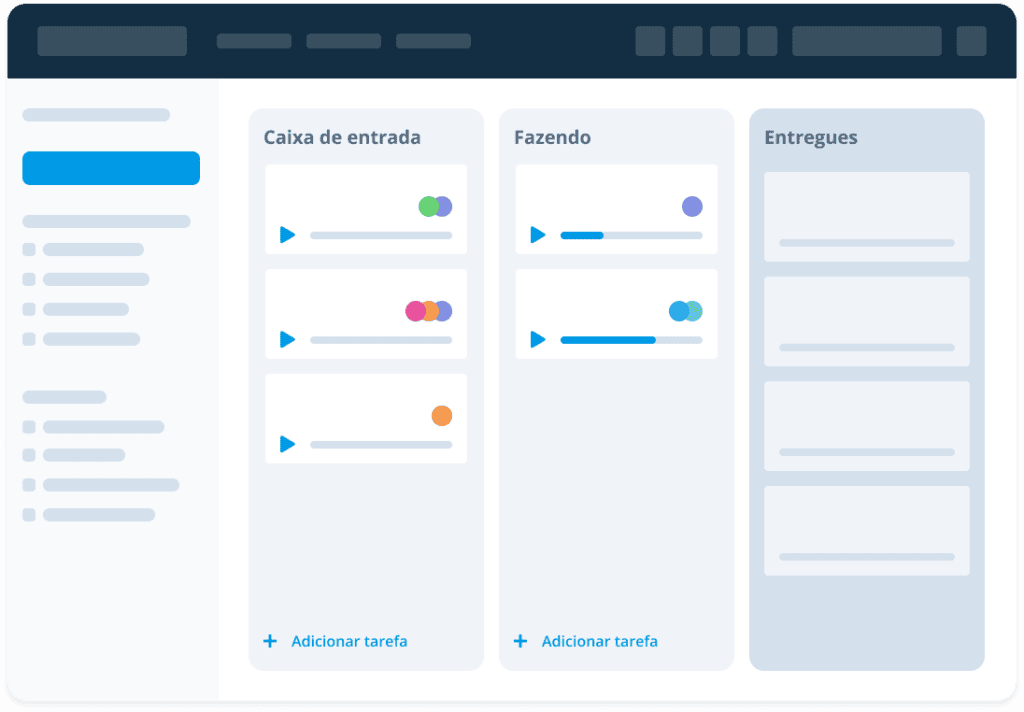Click Adicionar tarefa in Caixa de entrada
Image resolution: width=1024 pixels, height=712 pixels.
[349, 641]
